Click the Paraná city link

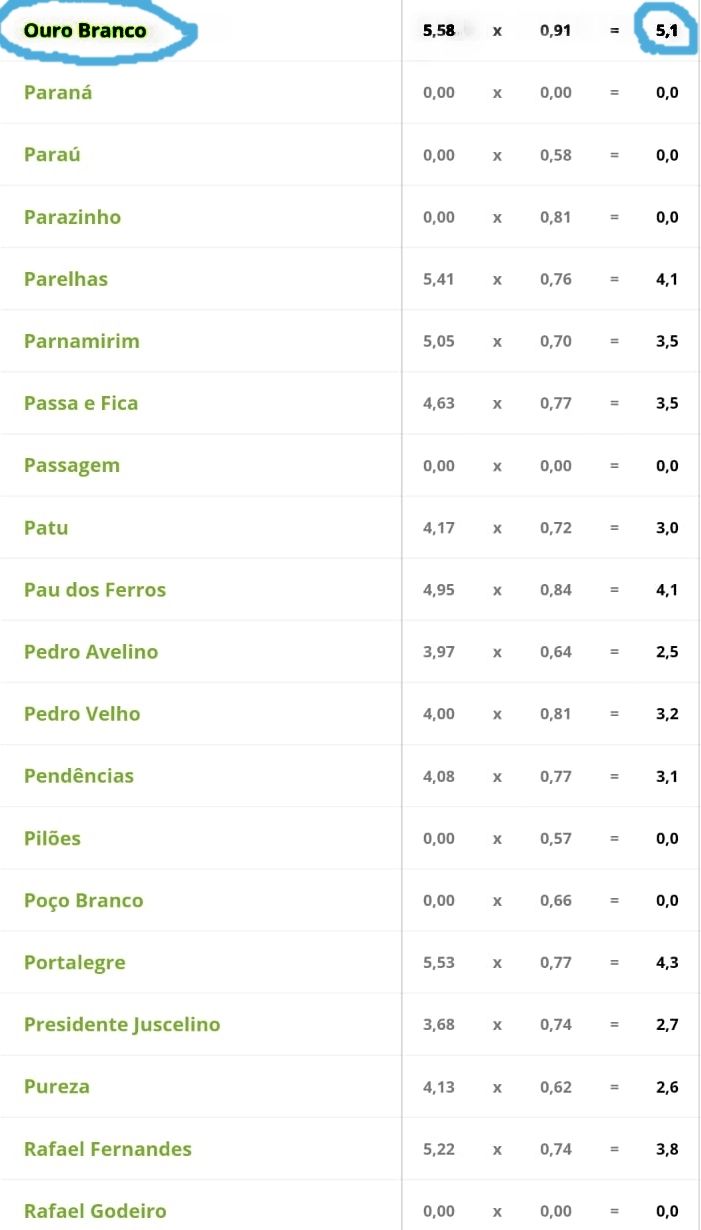point(58,93)
